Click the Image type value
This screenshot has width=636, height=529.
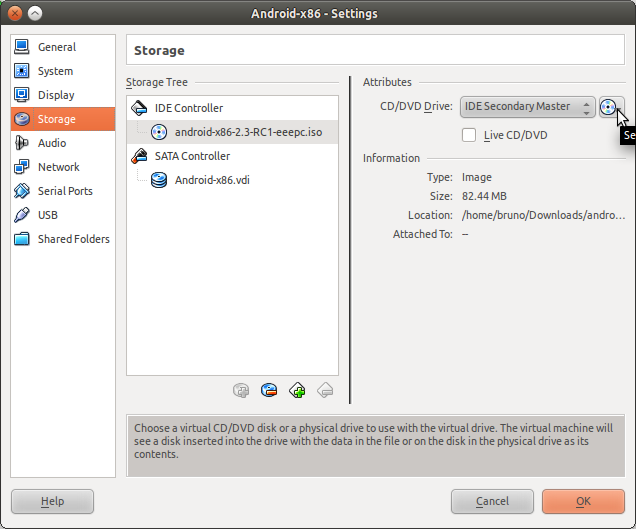pos(477,177)
